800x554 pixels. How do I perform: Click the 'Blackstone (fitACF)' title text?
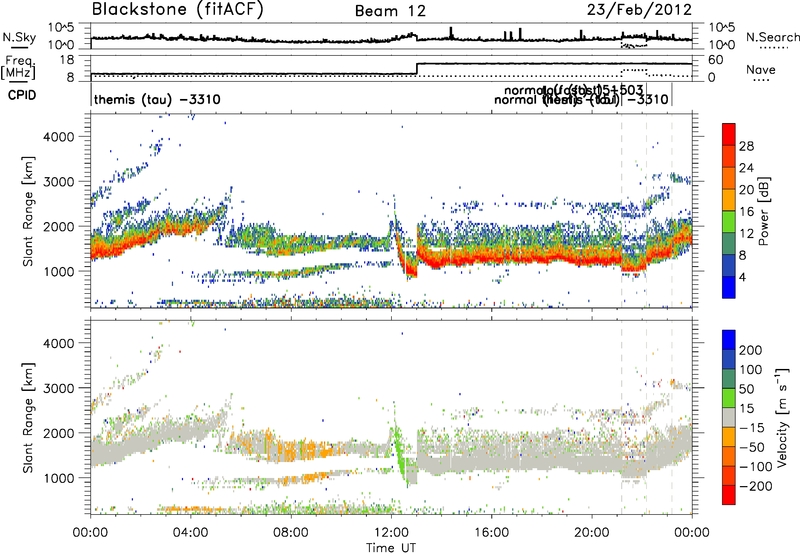[x=177, y=10]
